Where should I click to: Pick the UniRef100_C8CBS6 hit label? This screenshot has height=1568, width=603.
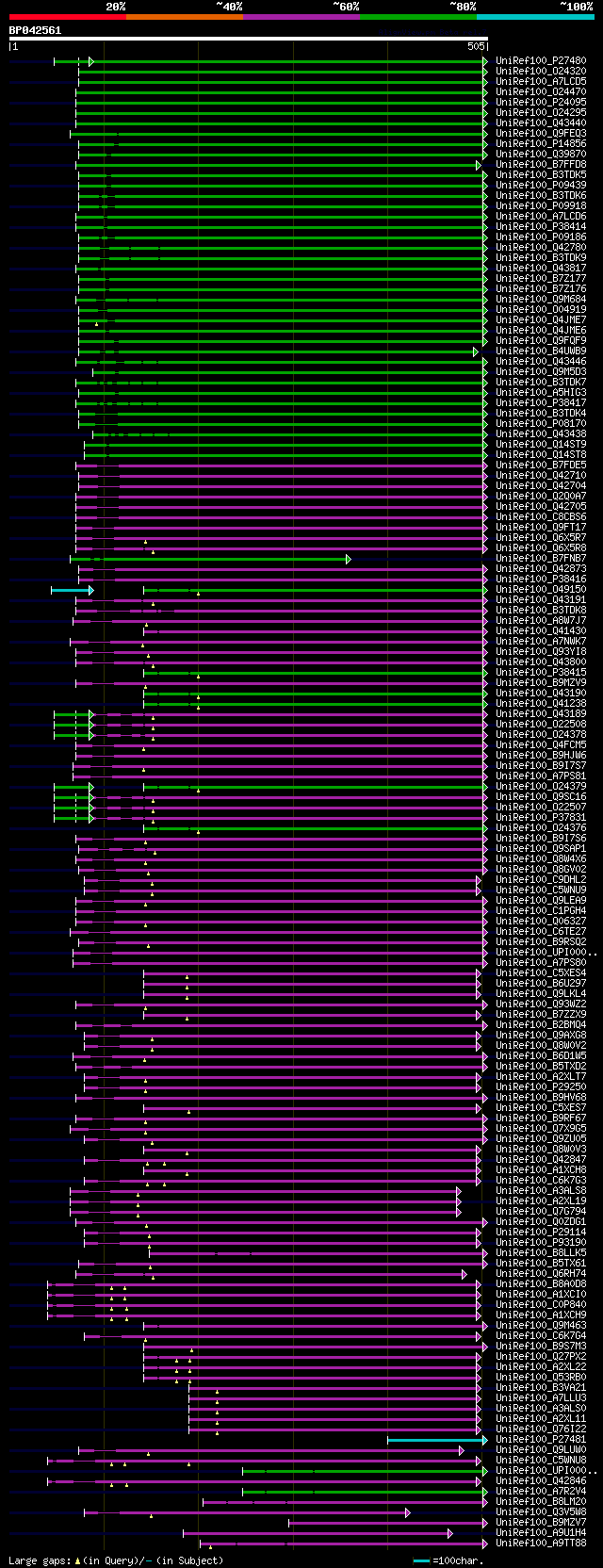pos(541,517)
